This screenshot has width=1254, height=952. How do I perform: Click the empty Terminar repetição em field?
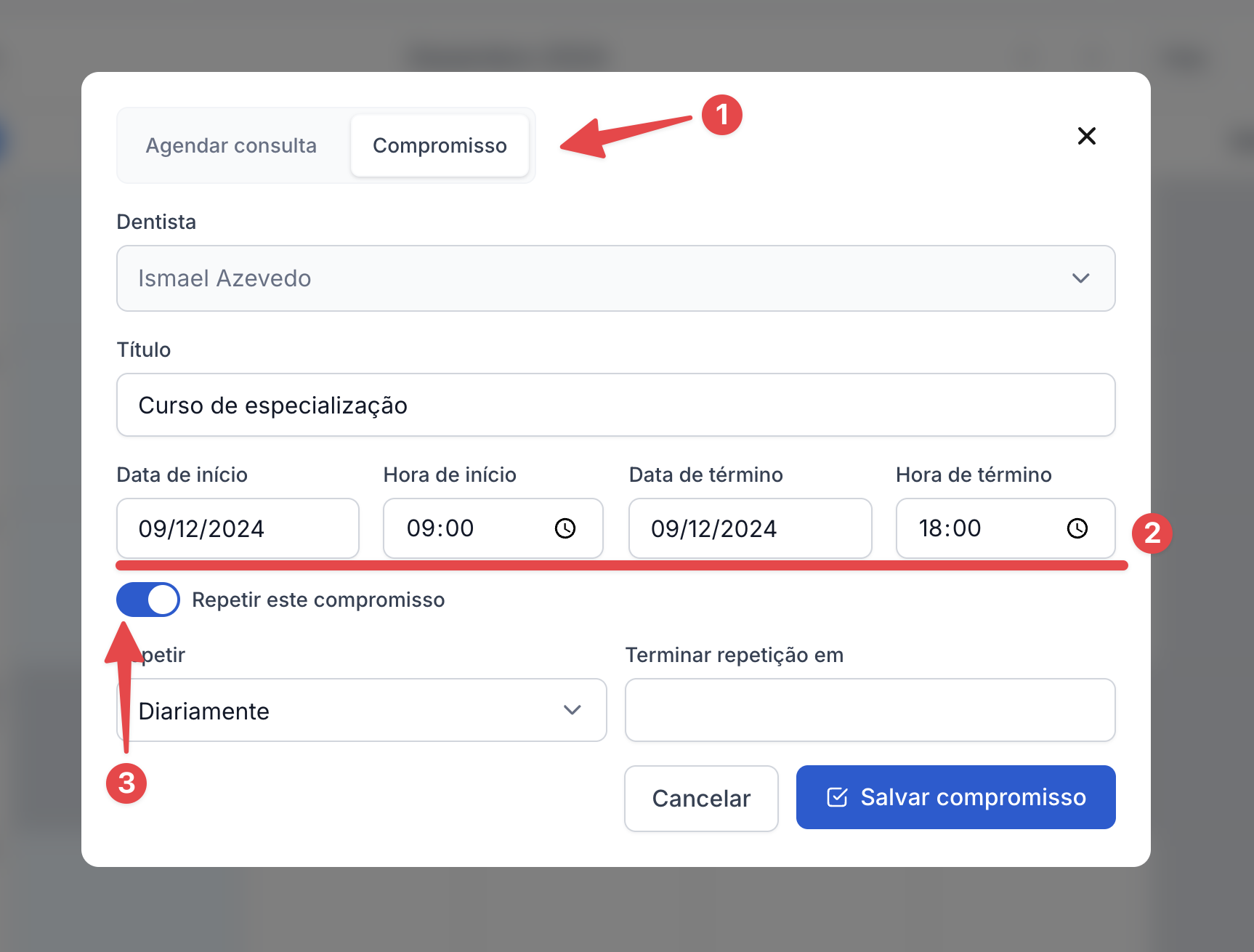pyautogui.click(x=870, y=710)
